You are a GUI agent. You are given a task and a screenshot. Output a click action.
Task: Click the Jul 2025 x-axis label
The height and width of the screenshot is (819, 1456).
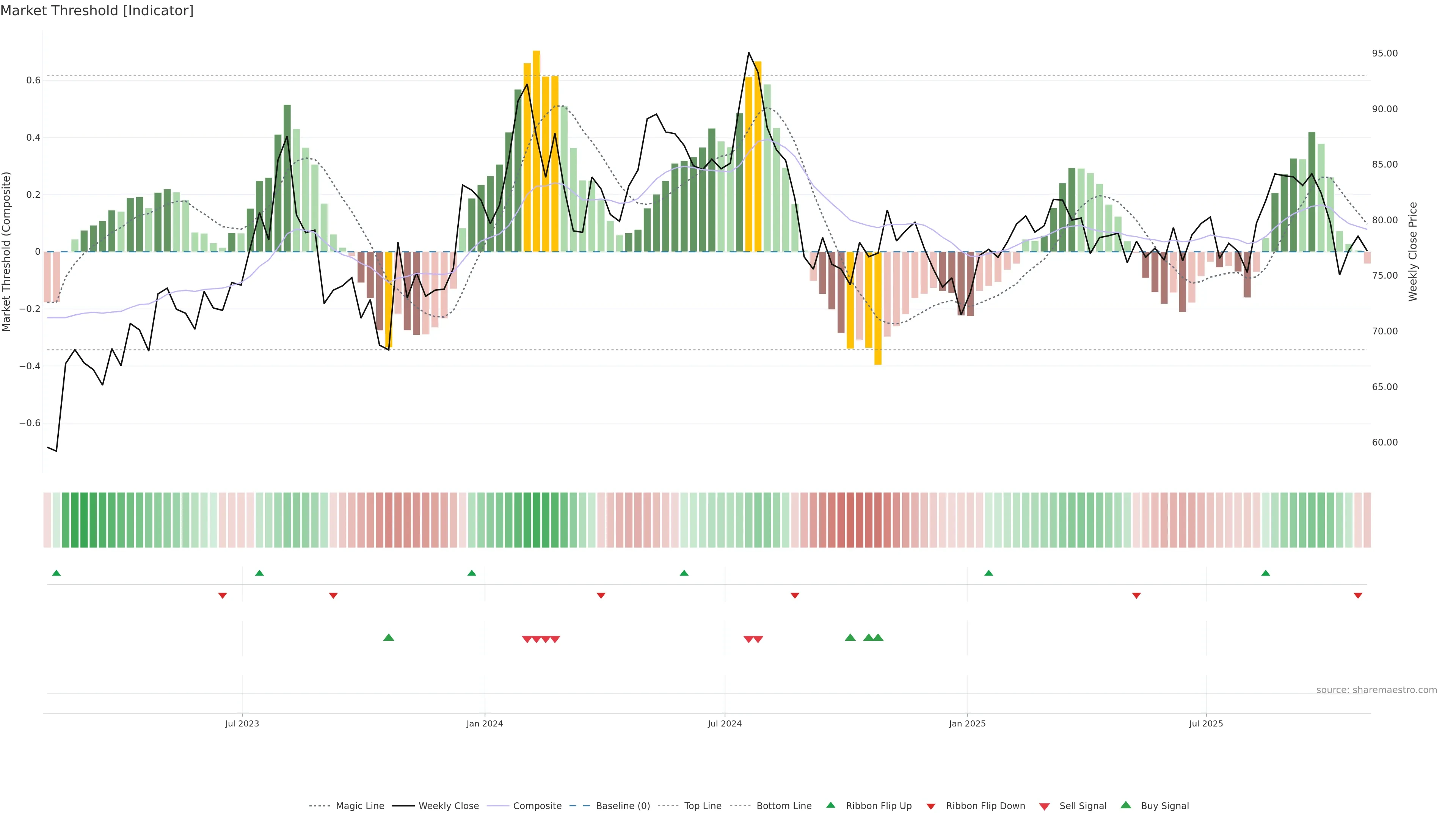tap(1206, 723)
